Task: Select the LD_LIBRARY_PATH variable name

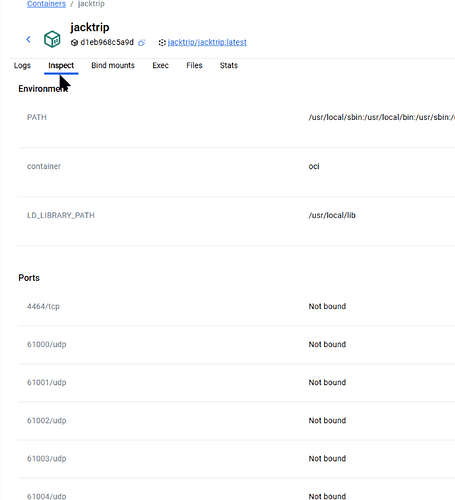Action: 61,215
